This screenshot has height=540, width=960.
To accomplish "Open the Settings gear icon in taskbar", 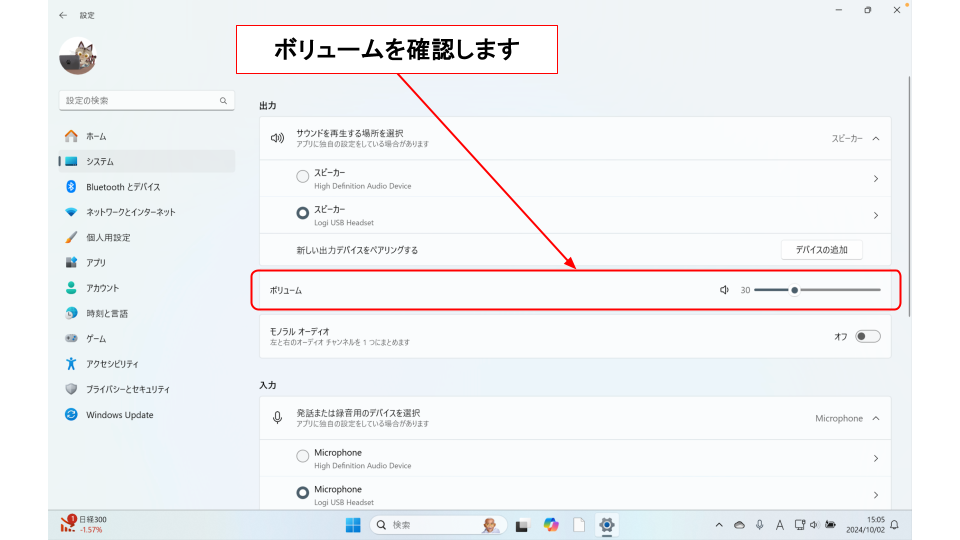I will (607, 525).
